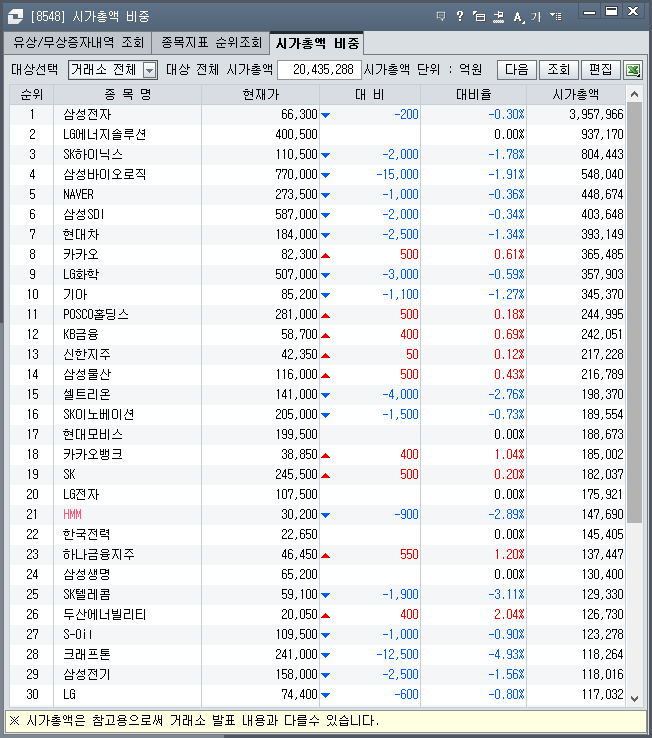Sort by the 종목명 column header

(x=128, y=95)
